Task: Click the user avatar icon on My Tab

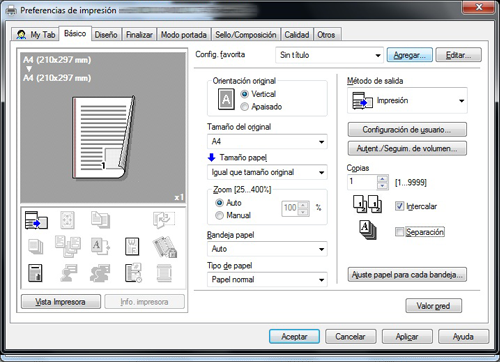Action: coord(21,34)
